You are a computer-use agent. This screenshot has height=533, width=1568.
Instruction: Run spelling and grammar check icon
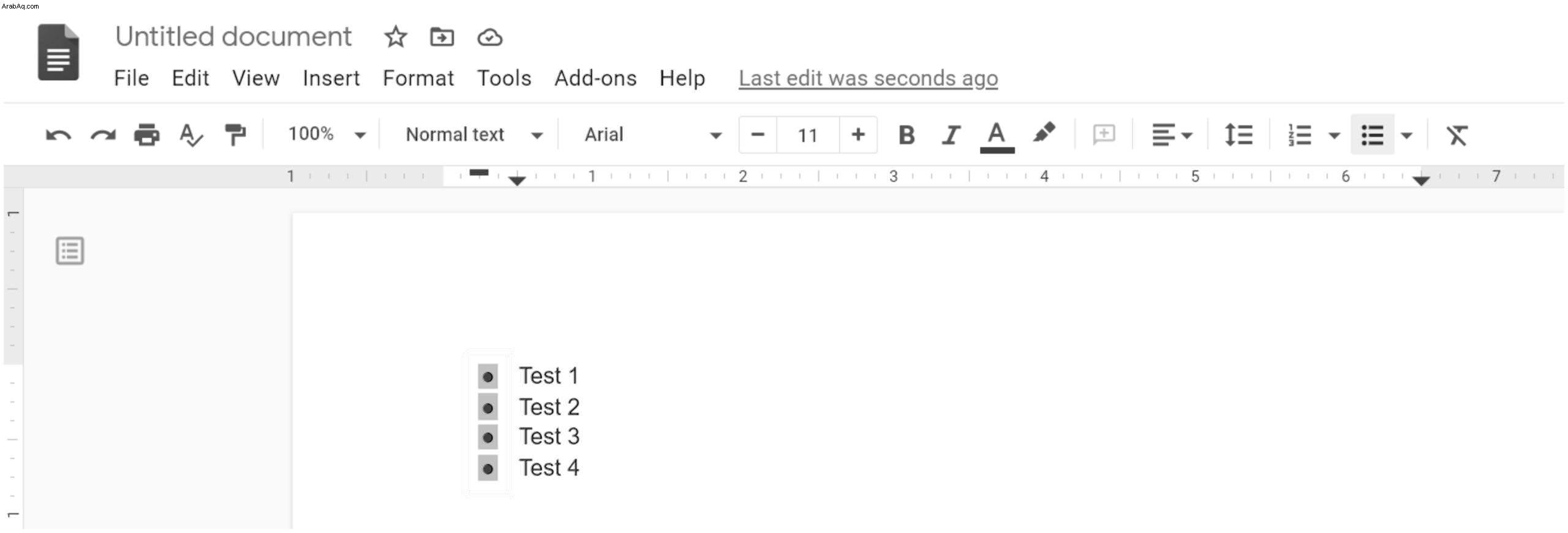point(190,135)
